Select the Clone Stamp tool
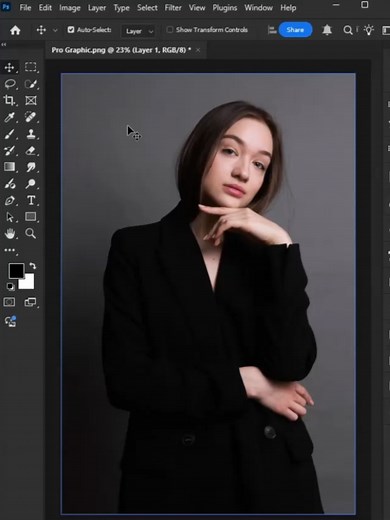 pos(31,134)
